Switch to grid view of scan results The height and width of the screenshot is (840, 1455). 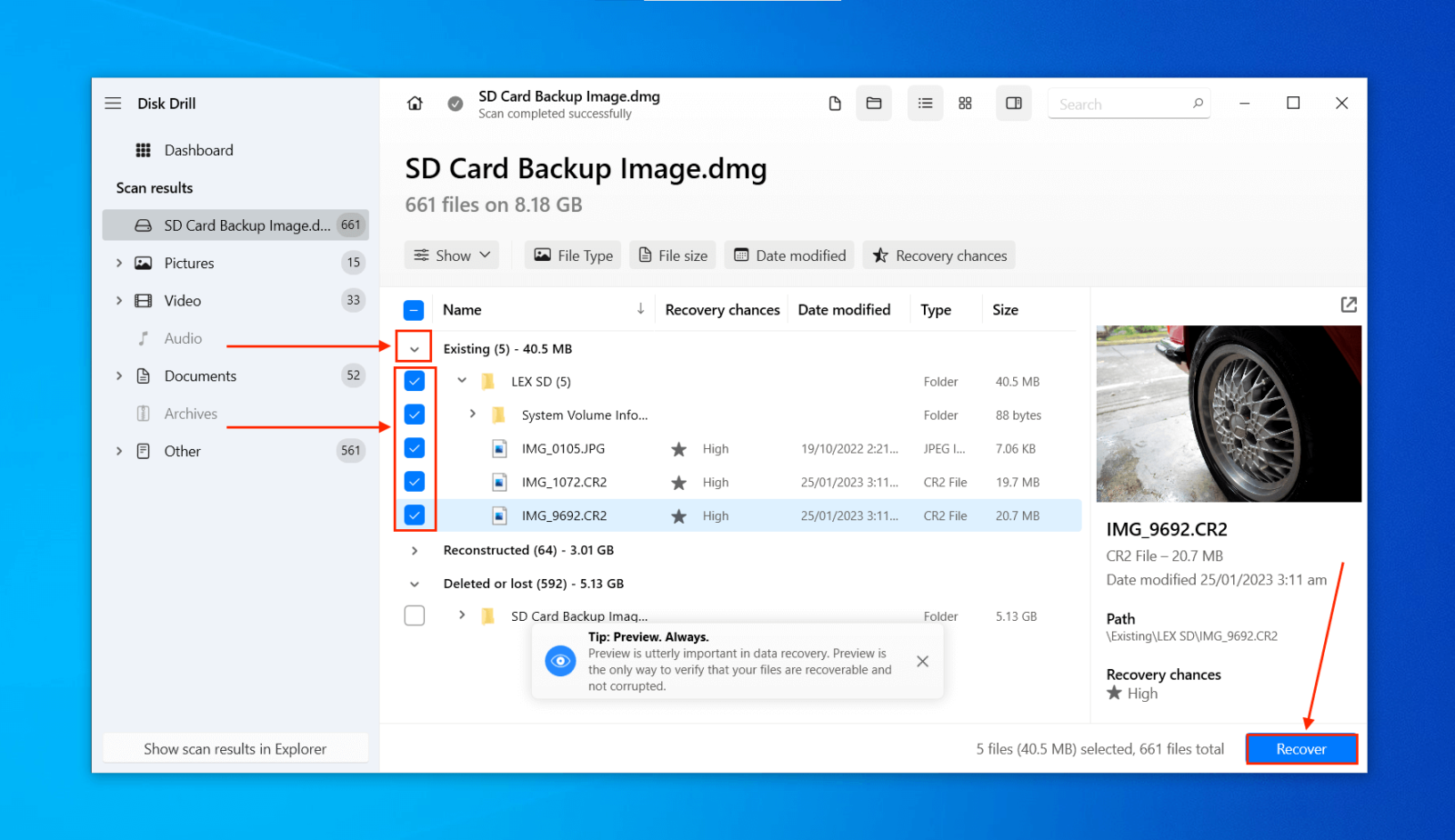965,103
